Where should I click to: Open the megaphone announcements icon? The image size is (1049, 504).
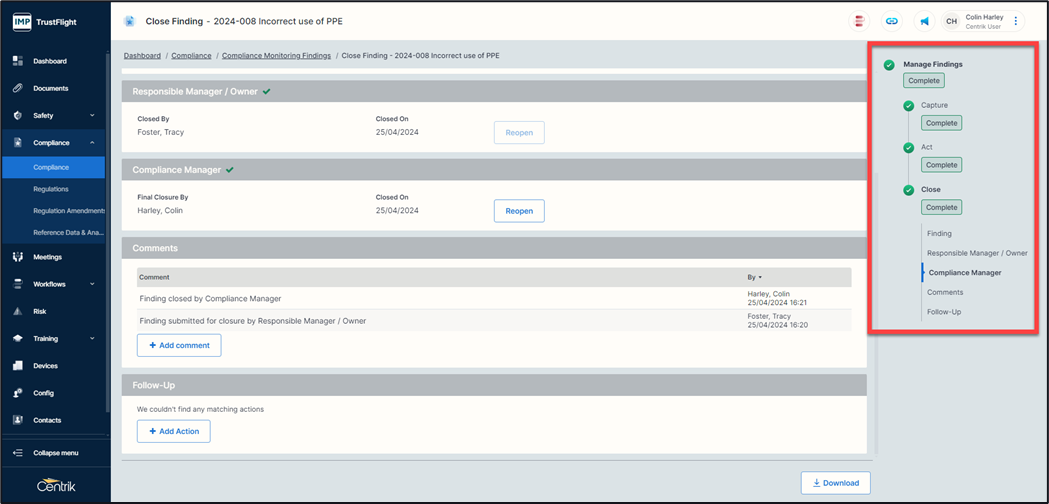click(x=924, y=21)
